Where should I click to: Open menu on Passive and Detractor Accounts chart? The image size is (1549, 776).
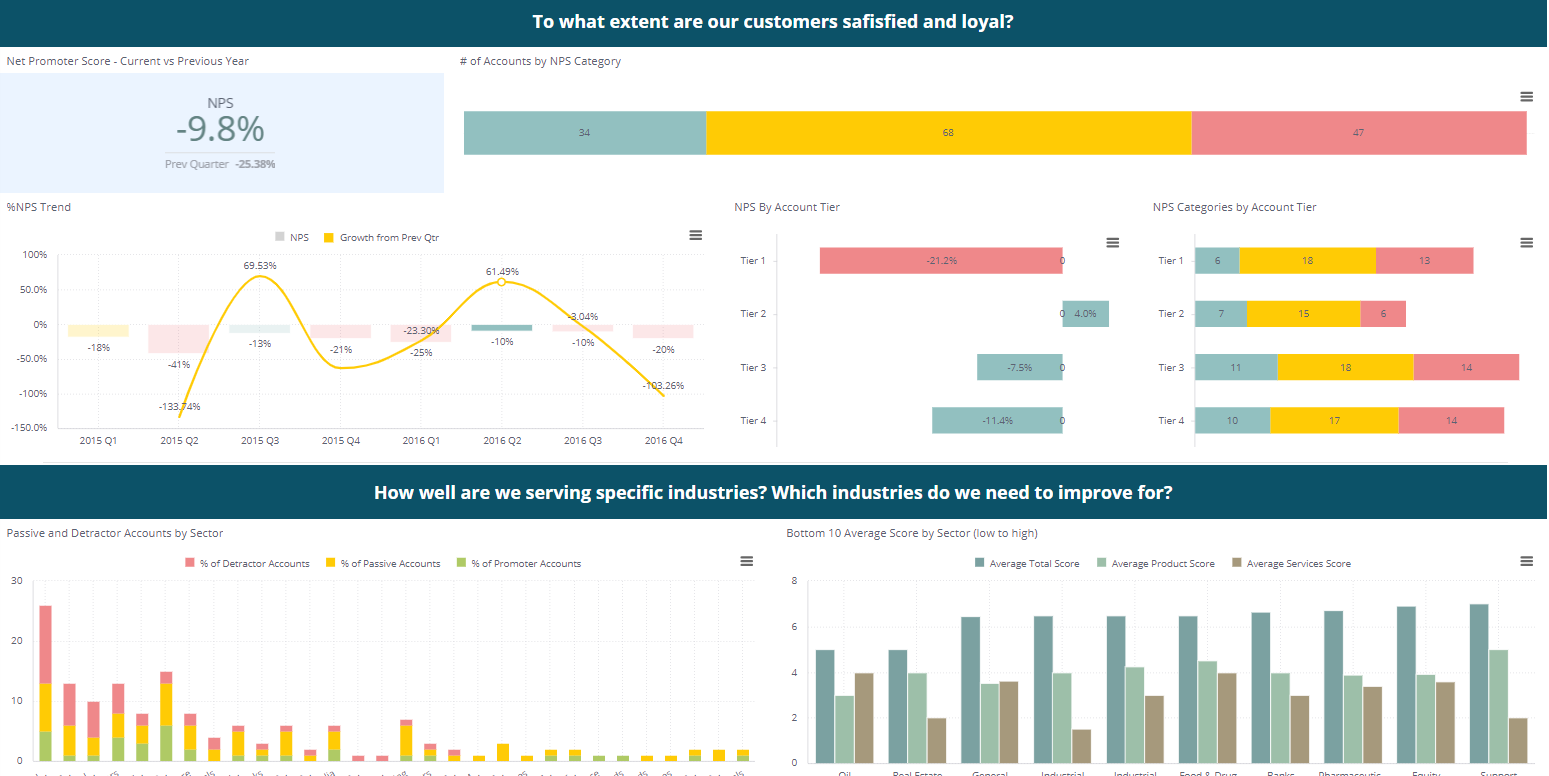click(746, 561)
